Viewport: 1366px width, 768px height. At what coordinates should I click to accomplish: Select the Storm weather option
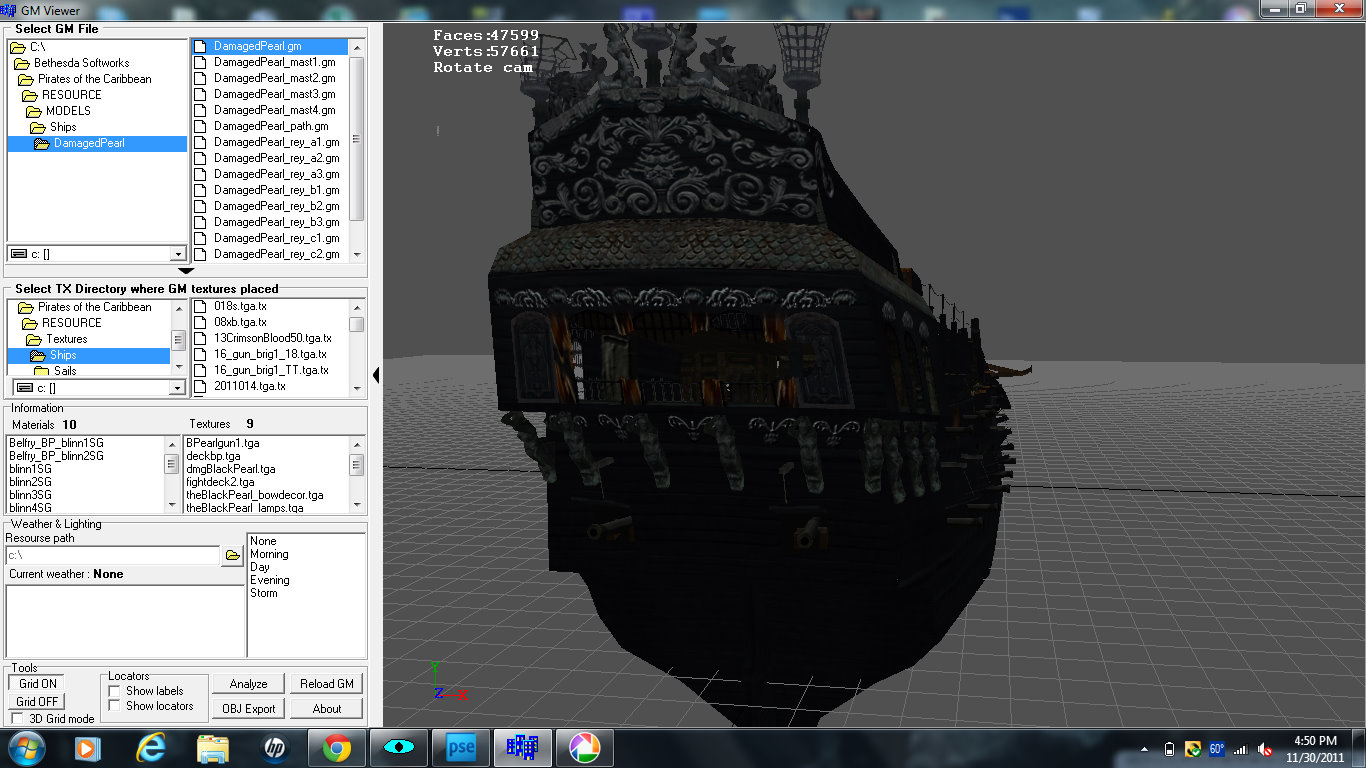click(264, 593)
